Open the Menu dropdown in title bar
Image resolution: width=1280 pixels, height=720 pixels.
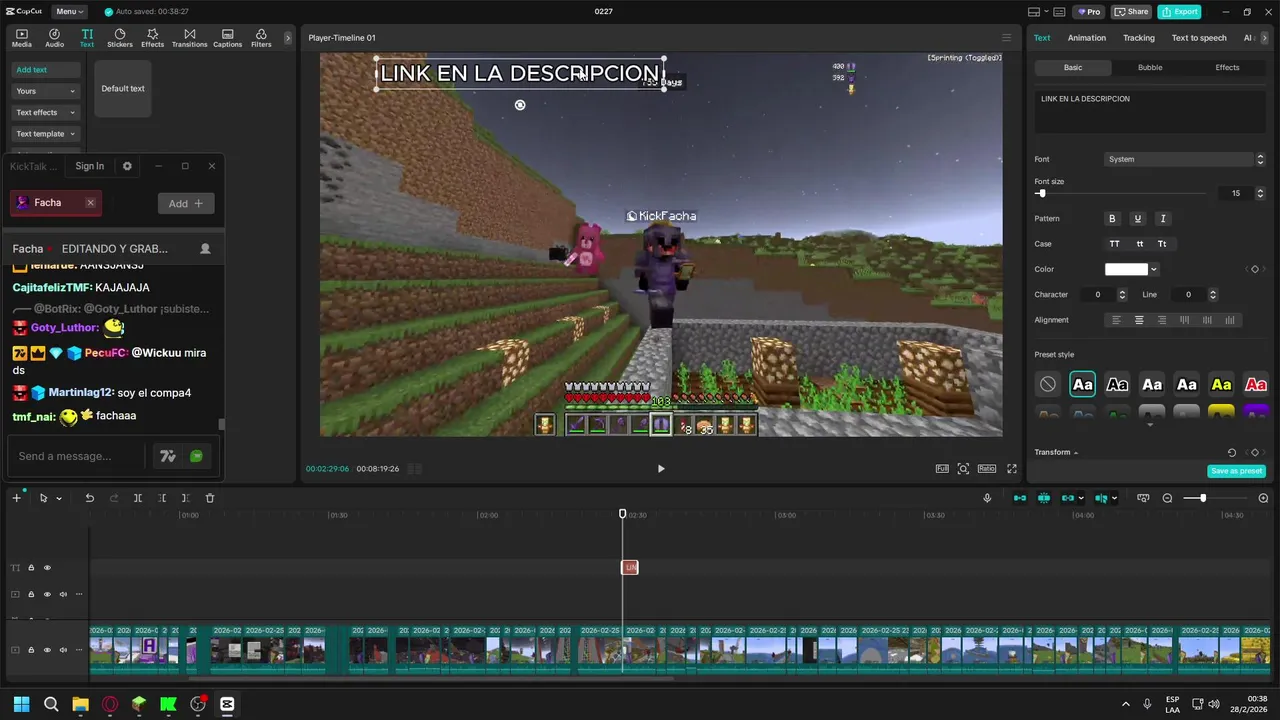pyautogui.click(x=69, y=12)
